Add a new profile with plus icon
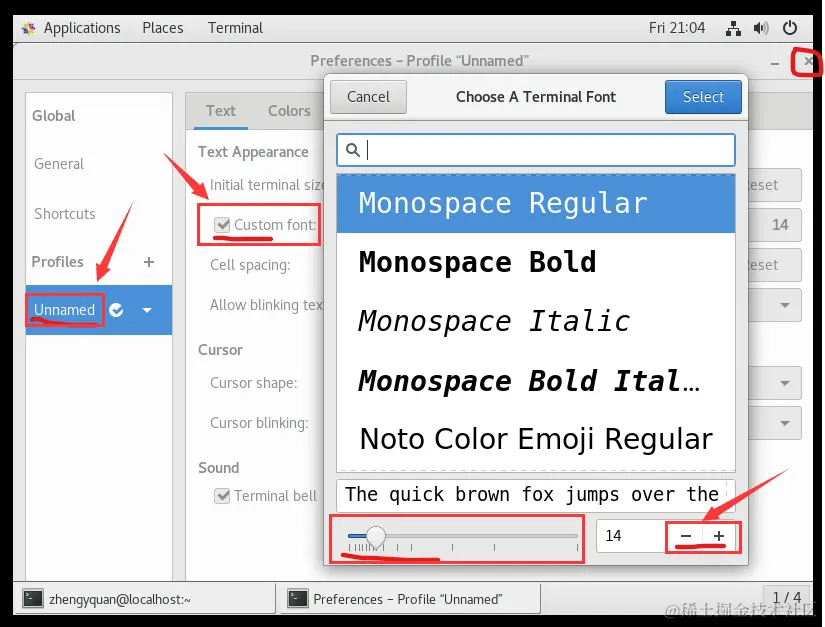825x627 pixels. (x=149, y=262)
